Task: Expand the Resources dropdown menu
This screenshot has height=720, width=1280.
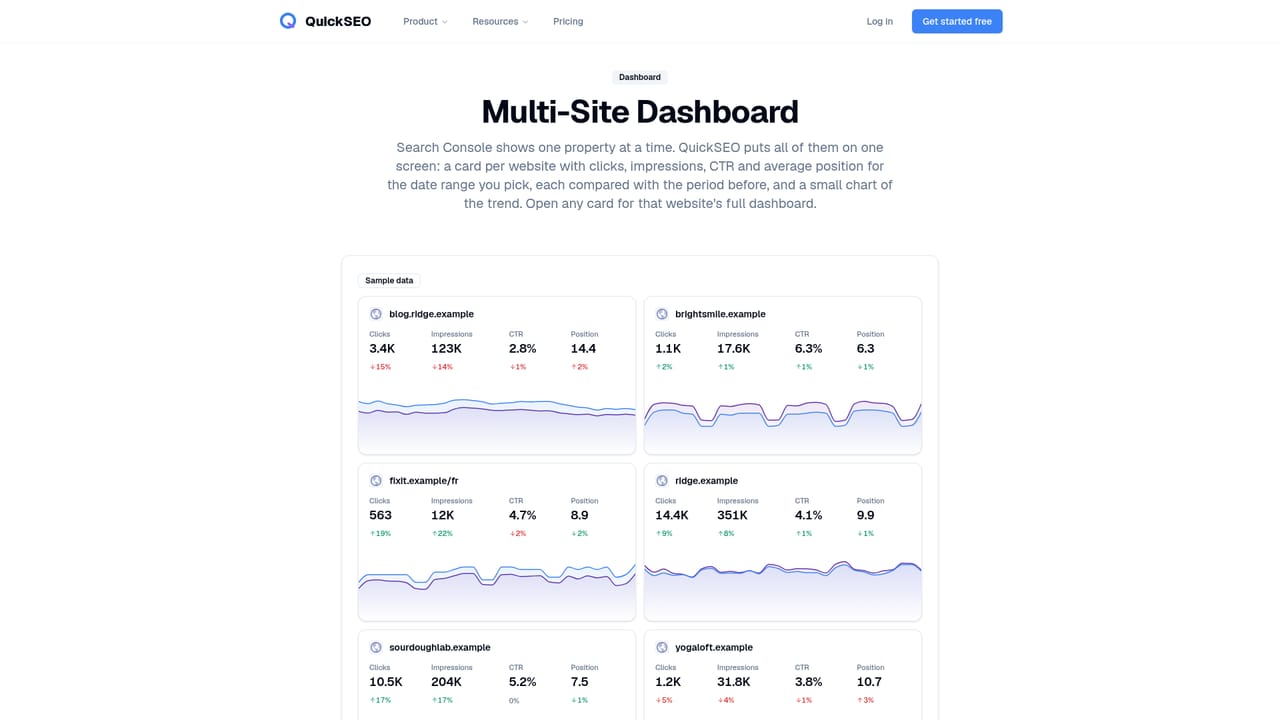Action: (x=500, y=21)
